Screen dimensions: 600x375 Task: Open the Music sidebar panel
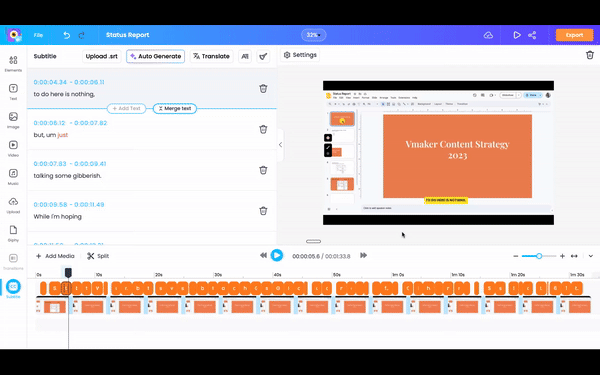point(13,176)
